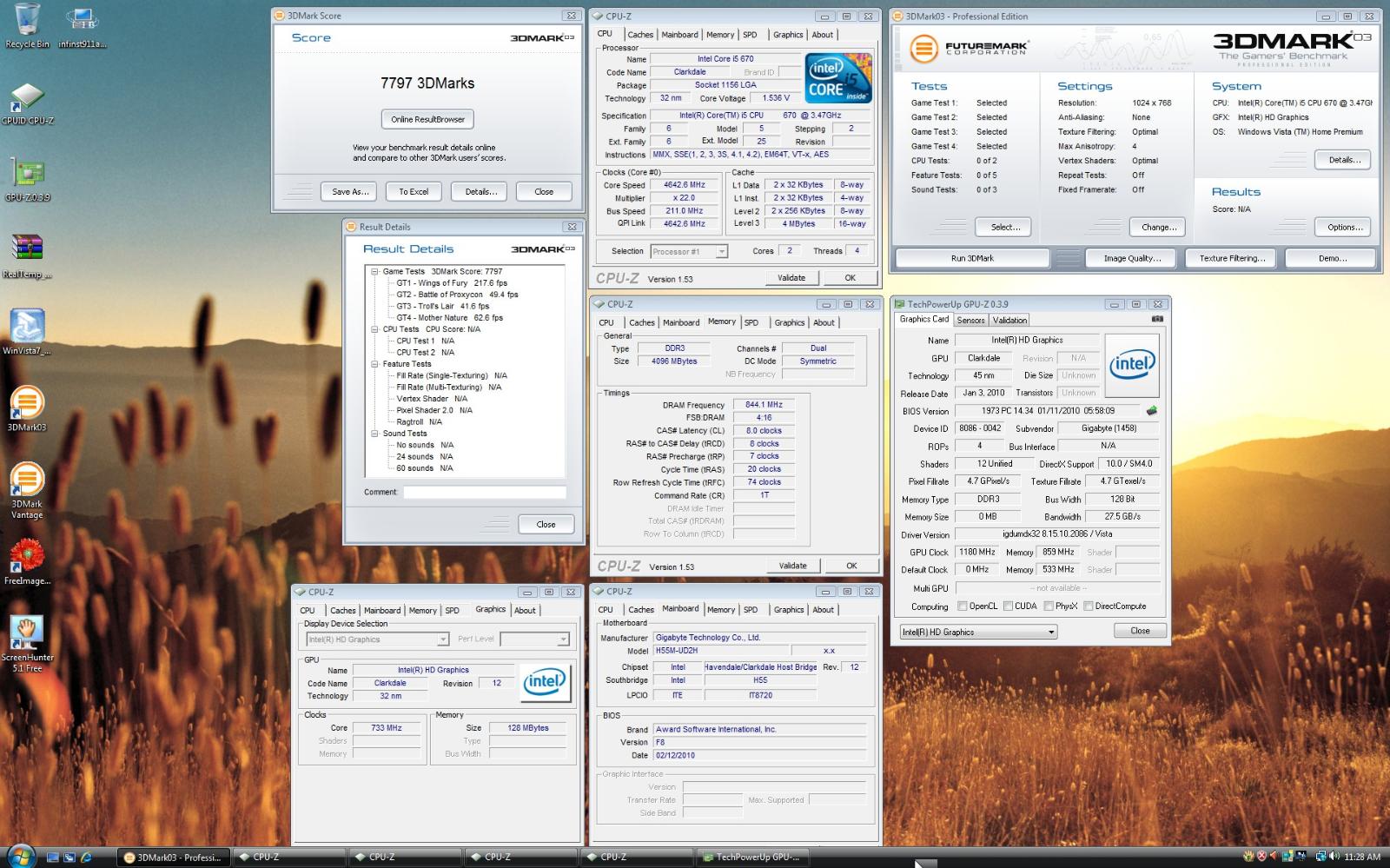Open SPD tab in CPU-Z Memory window

(x=751, y=322)
